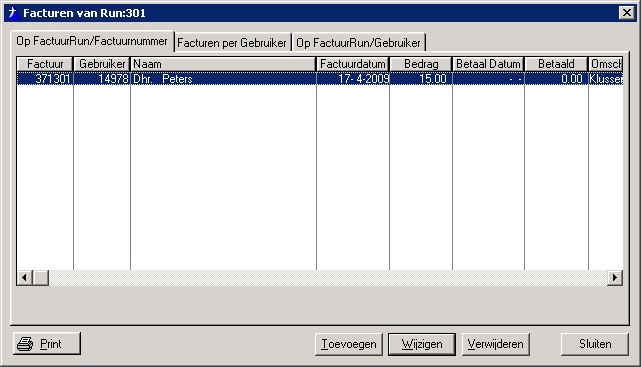Click the paid amount 0.00 cell

tap(556, 78)
